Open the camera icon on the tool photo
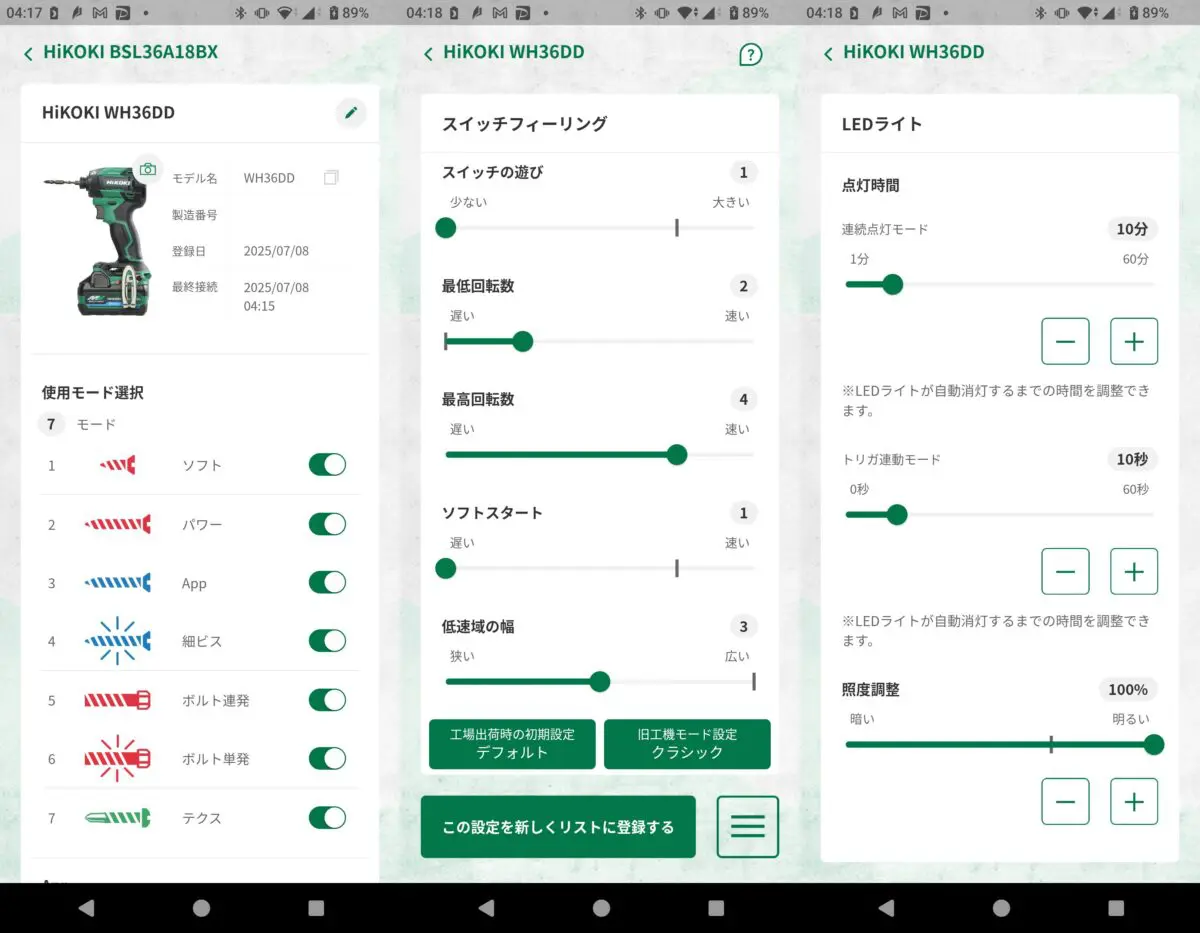The width and height of the screenshot is (1200, 933). (x=147, y=169)
